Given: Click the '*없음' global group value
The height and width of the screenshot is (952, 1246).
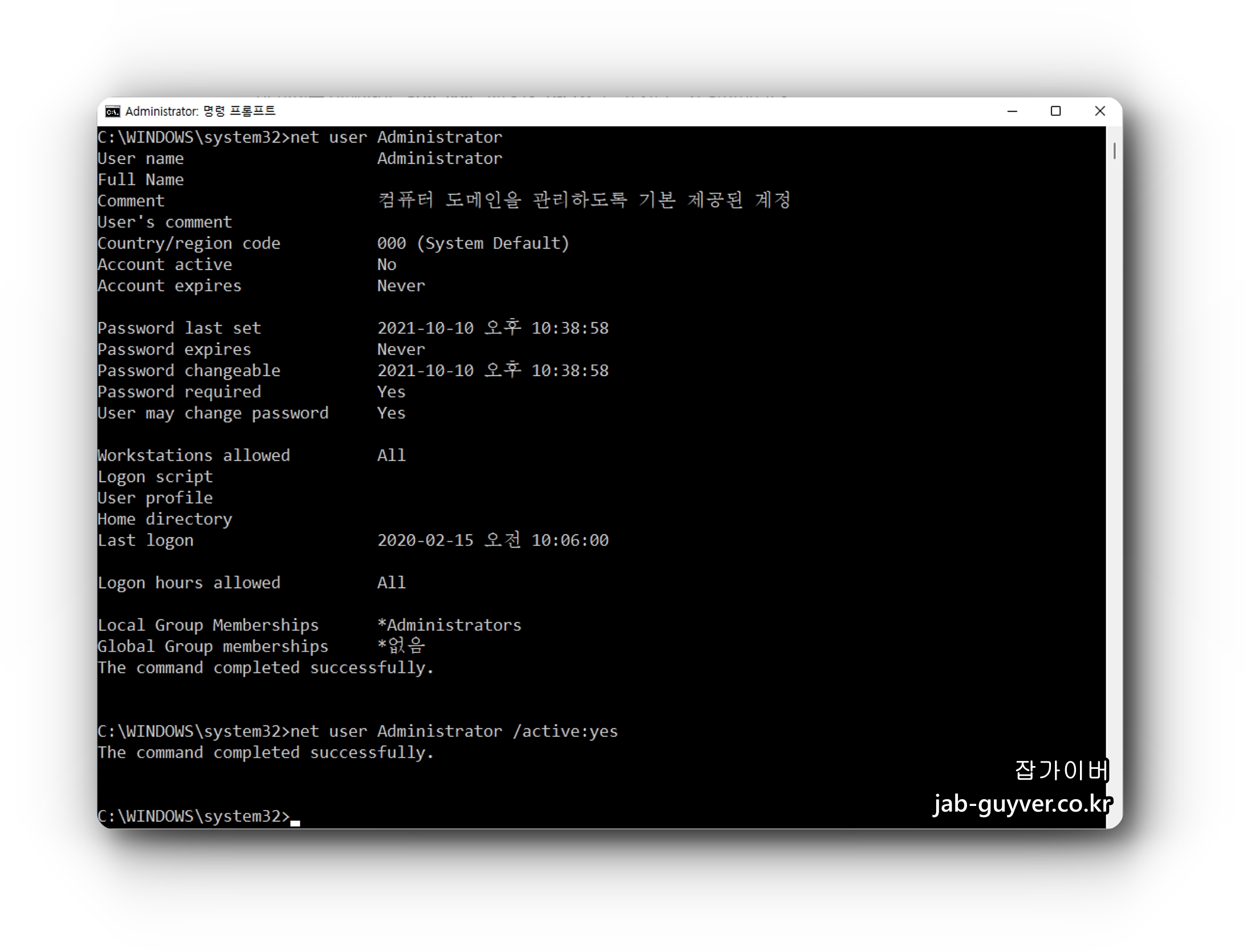Looking at the screenshot, I should (x=401, y=647).
